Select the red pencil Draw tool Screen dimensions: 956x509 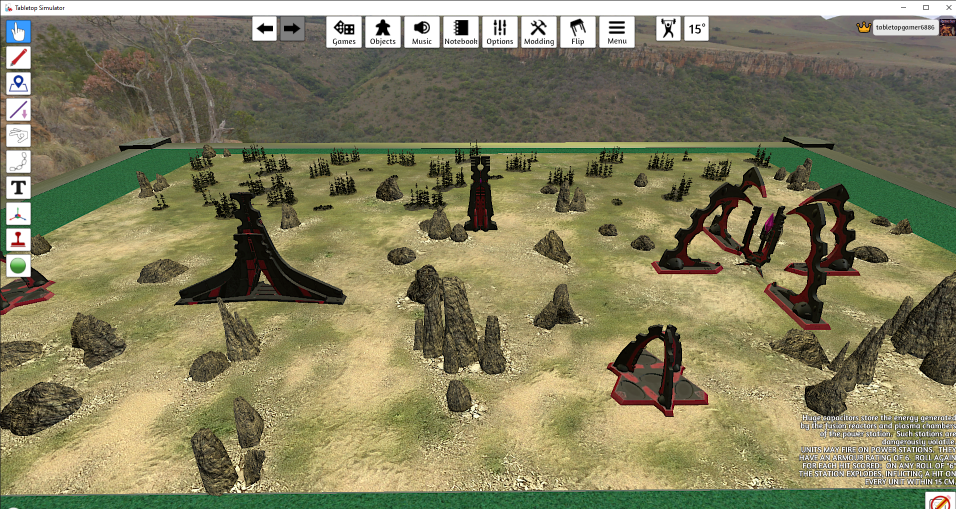(18, 57)
